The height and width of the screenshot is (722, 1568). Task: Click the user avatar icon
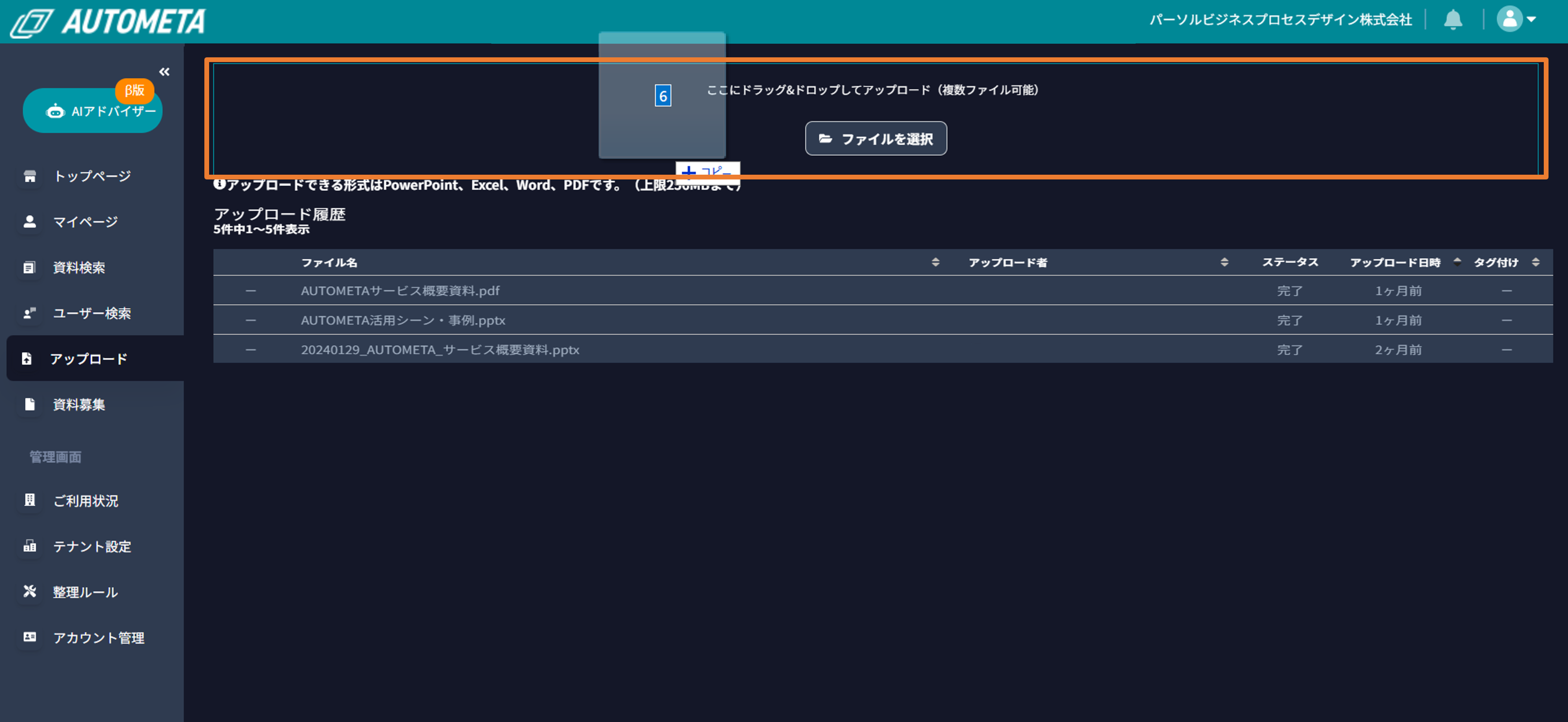(1509, 19)
